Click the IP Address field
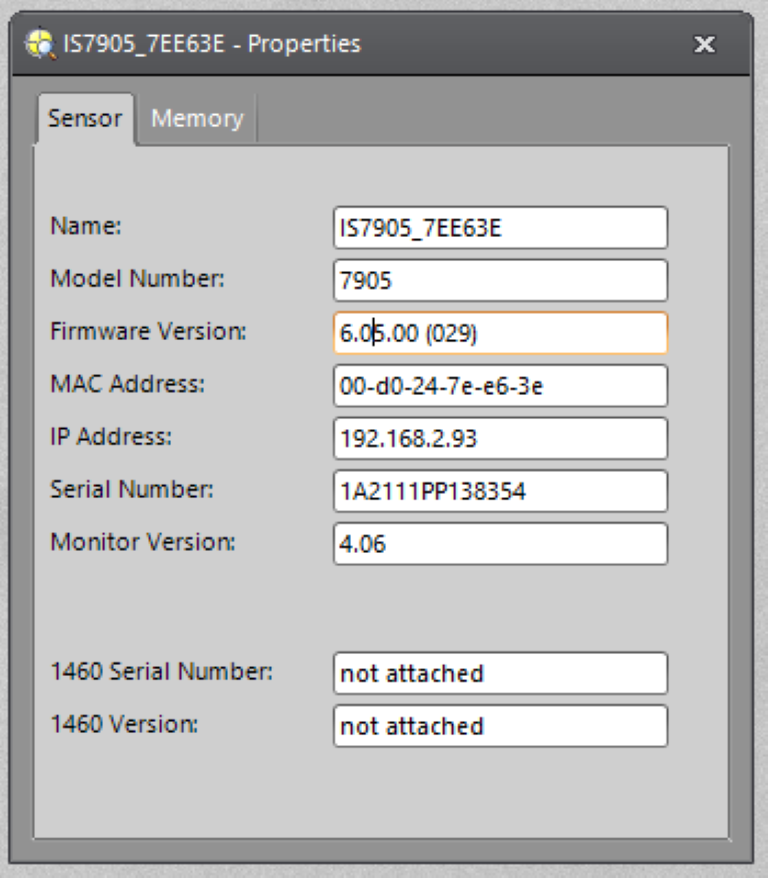This screenshot has width=768, height=878. pyautogui.click(x=500, y=438)
